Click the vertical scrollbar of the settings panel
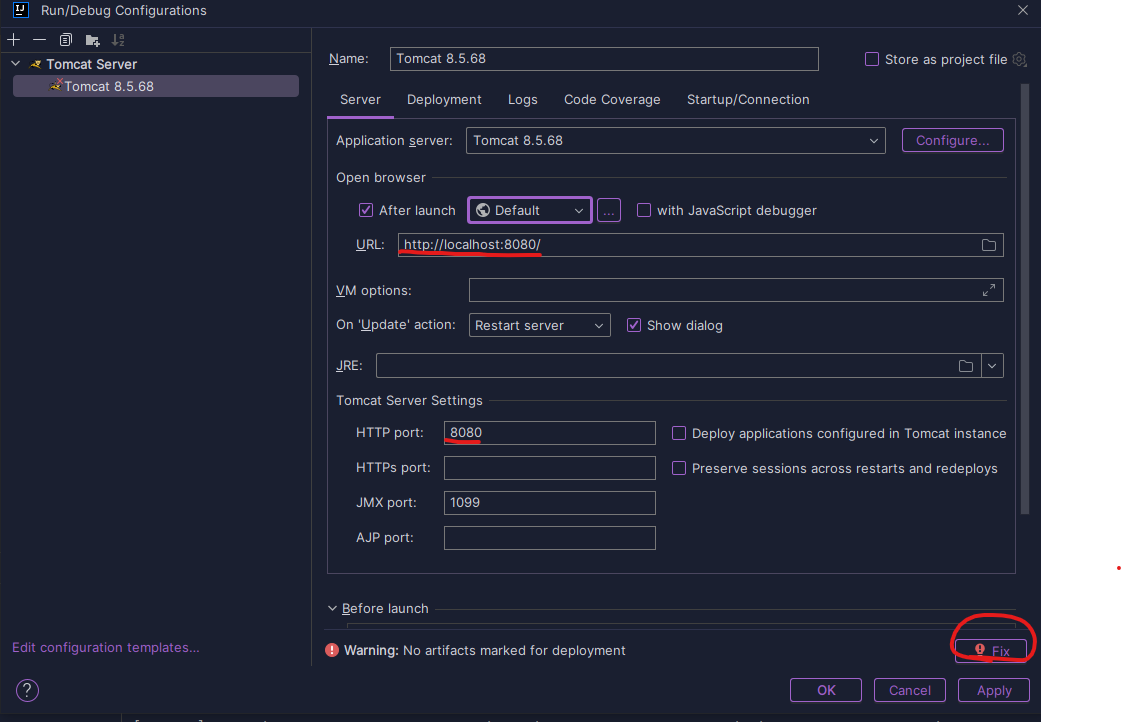The height and width of the screenshot is (722, 1121). coord(1024,300)
